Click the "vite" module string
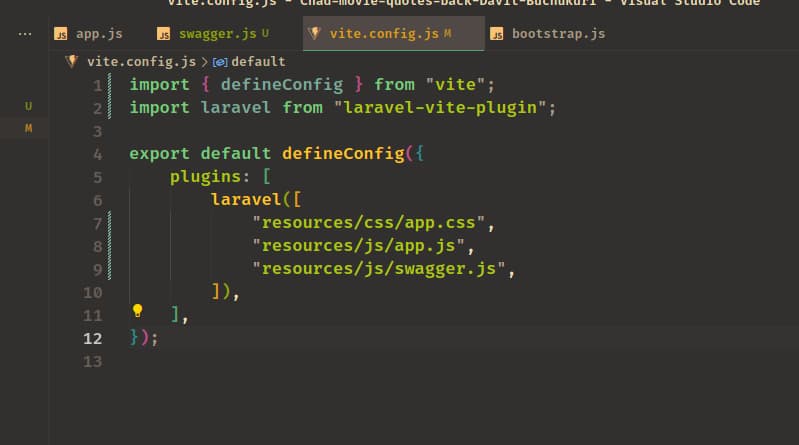799x445 pixels. point(455,85)
